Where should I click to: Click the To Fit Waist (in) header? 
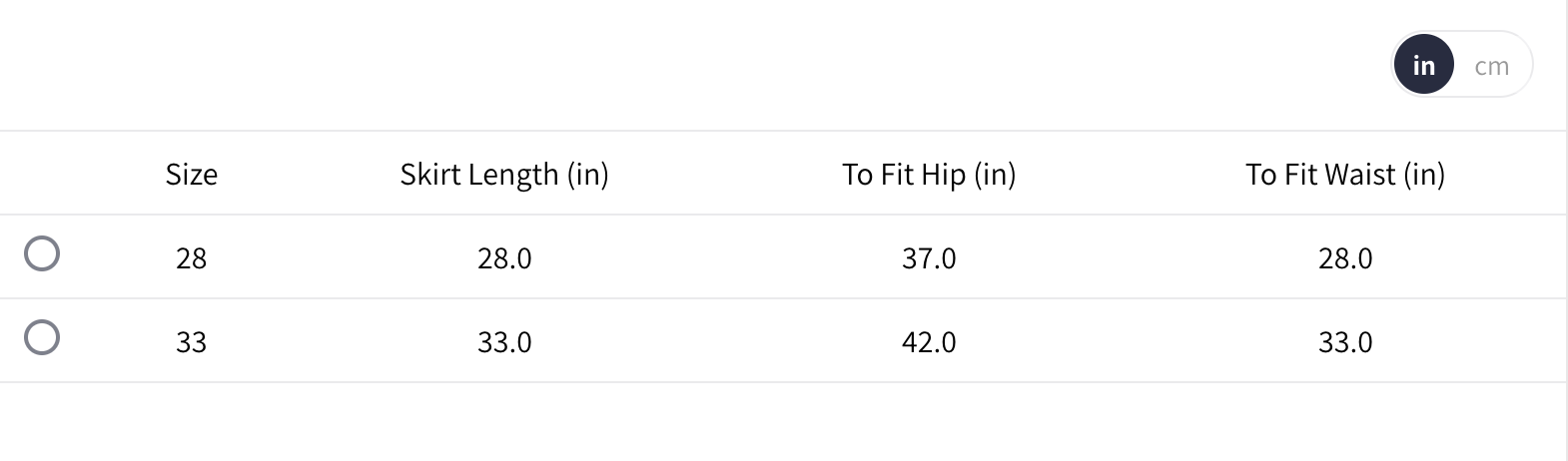pos(1344,175)
